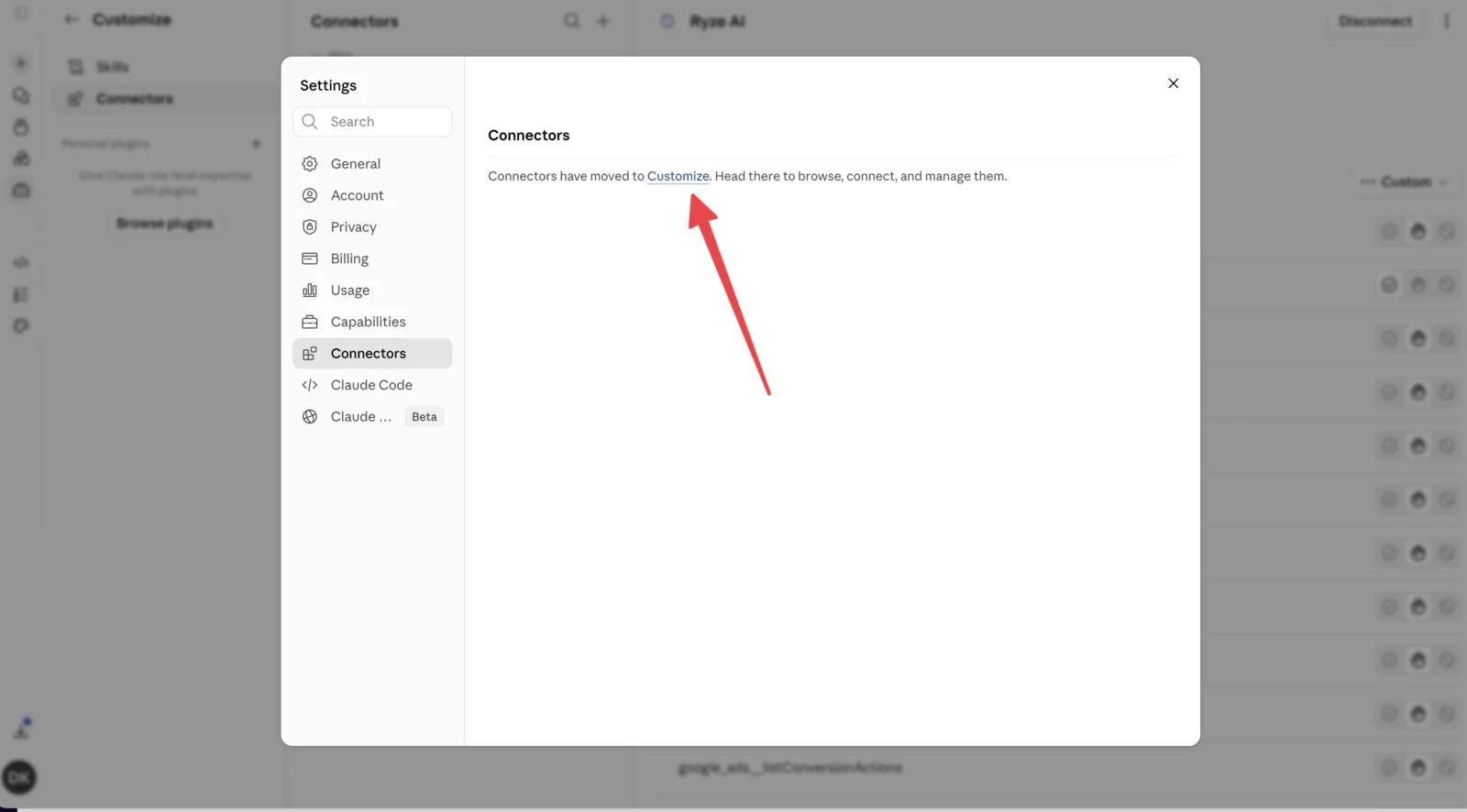Click the Browse plugins button in the background

click(165, 224)
